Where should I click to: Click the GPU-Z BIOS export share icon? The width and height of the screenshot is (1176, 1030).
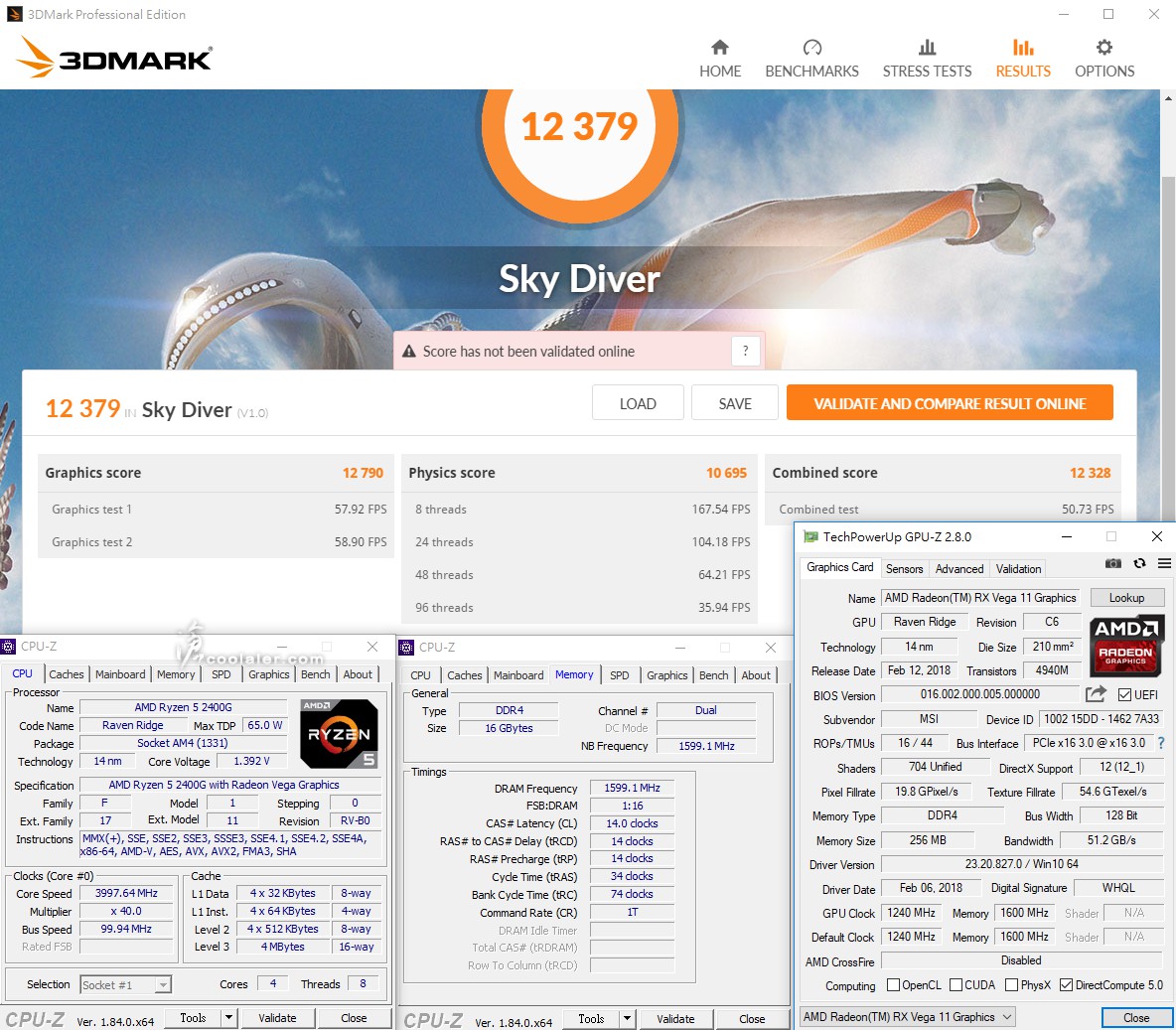tap(1096, 694)
